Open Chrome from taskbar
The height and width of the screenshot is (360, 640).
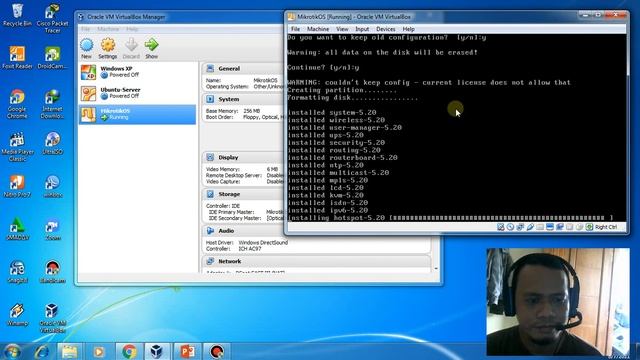(129, 351)
